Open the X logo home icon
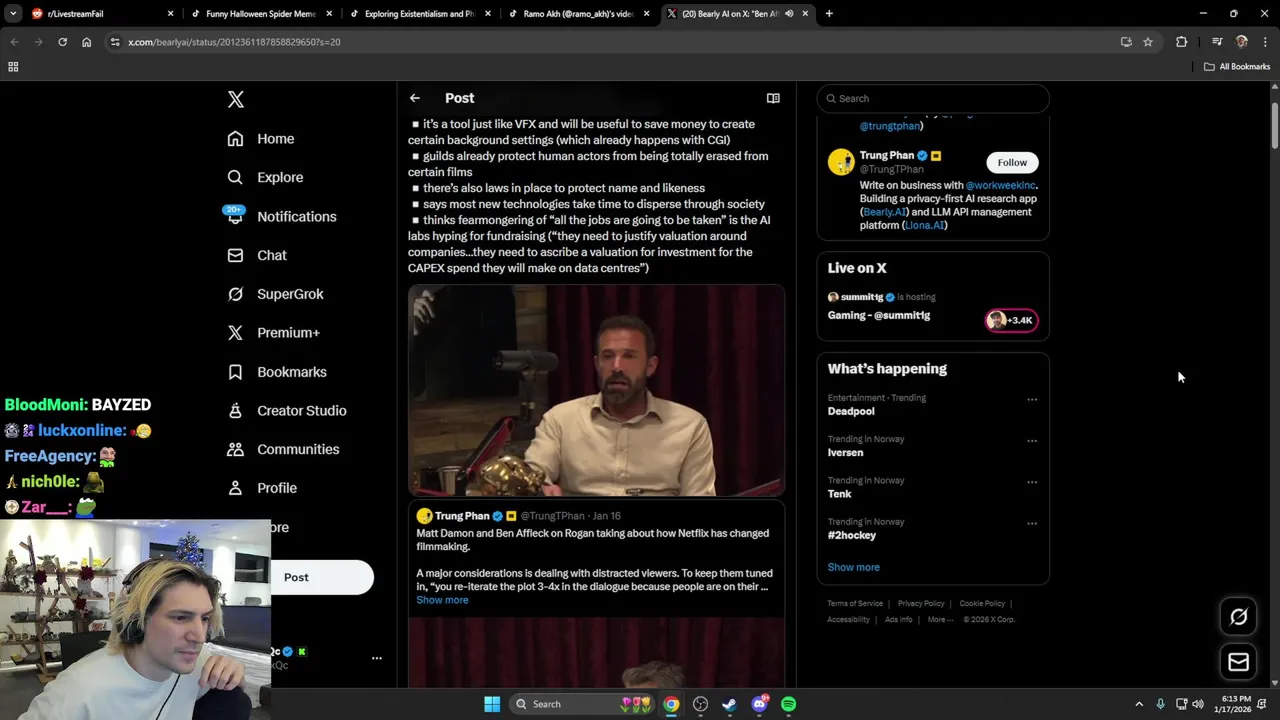Viewport: 1280px width, 720px height. (x=236, y=99)
